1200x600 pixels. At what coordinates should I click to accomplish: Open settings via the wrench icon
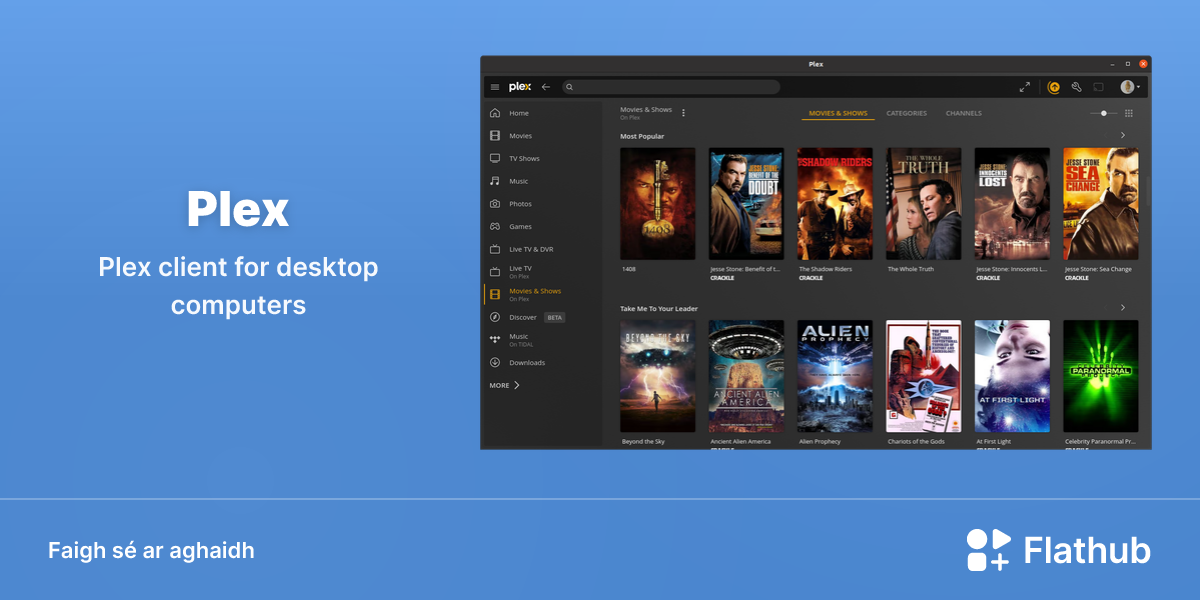point(1077,87)
